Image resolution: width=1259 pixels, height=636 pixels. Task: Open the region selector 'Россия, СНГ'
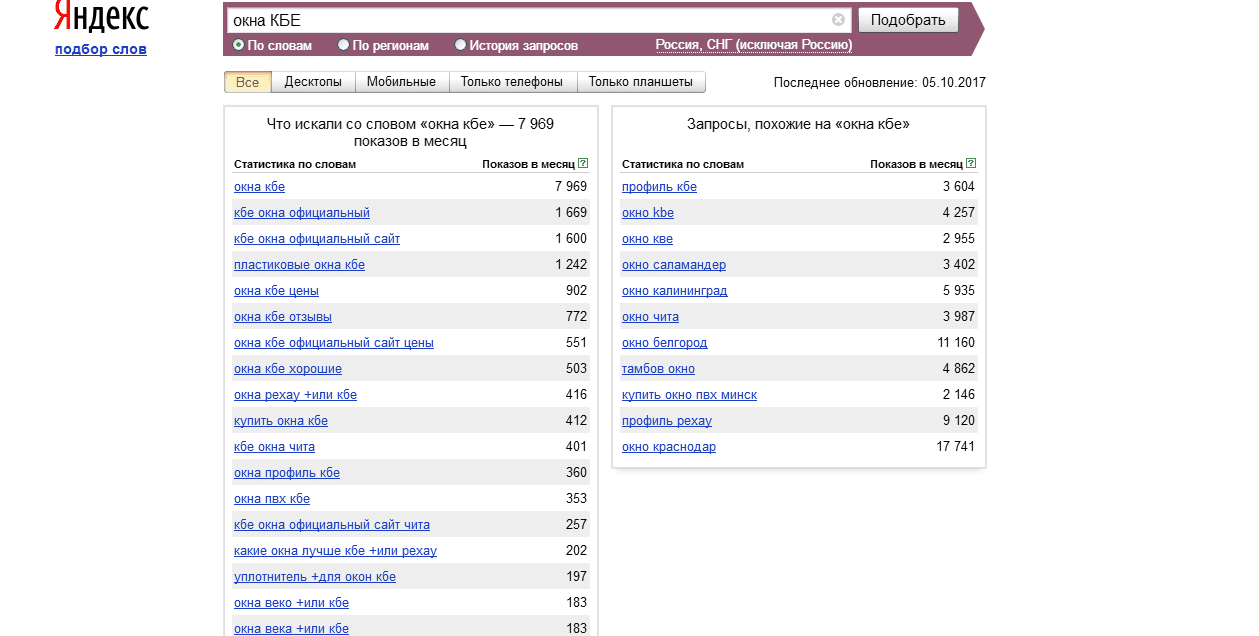tap(753, 45)
